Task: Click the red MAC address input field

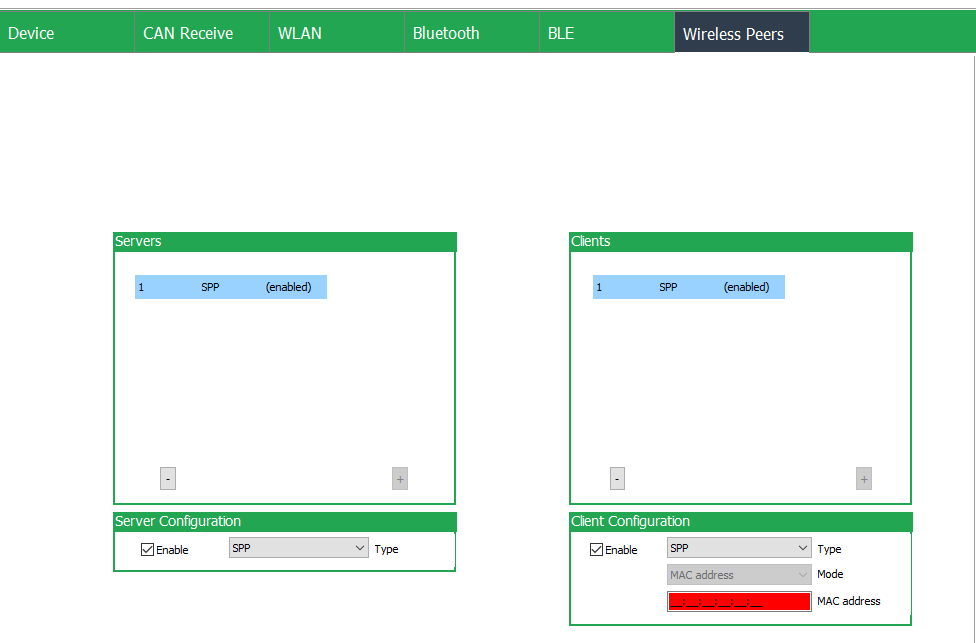Action: [738, 600]
